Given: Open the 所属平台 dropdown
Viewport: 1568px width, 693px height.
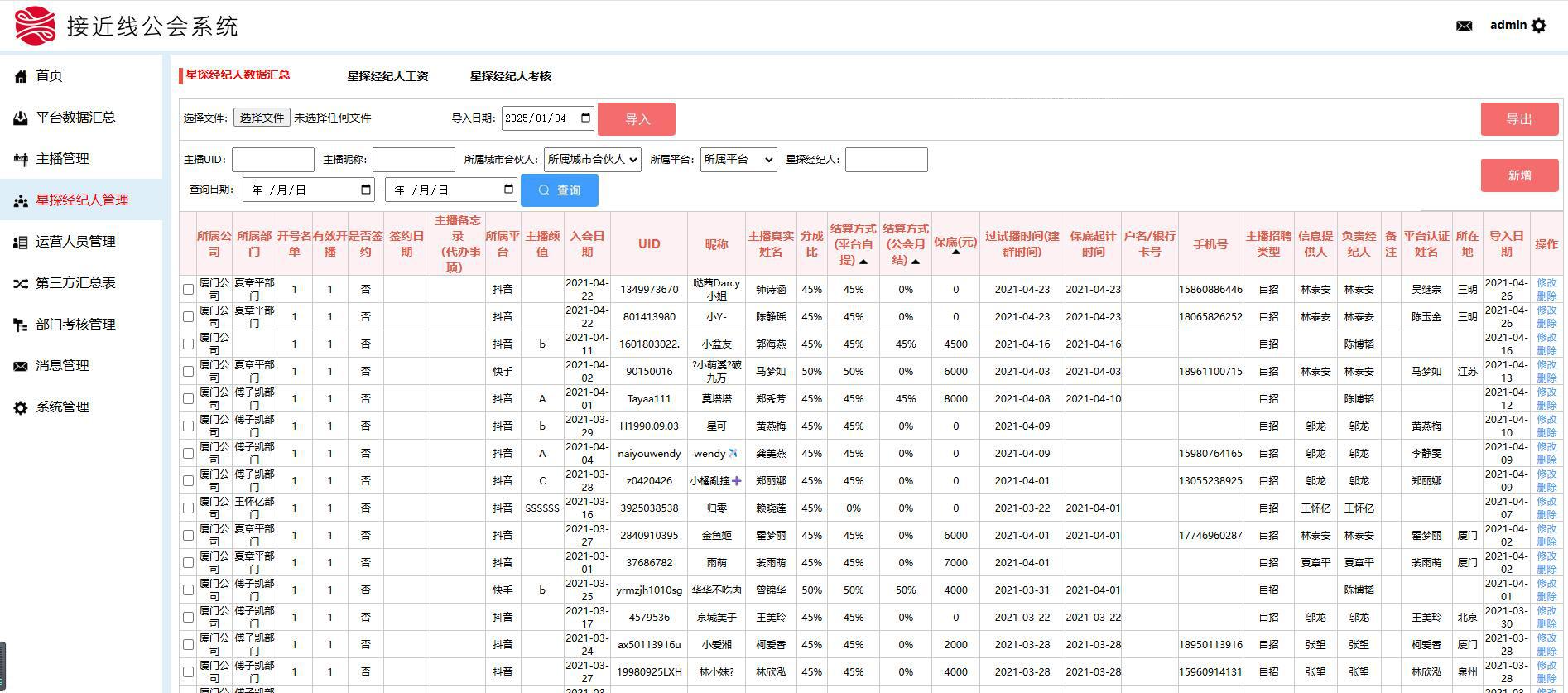Looking at the screenshot, I should click(x=738, y=160).
